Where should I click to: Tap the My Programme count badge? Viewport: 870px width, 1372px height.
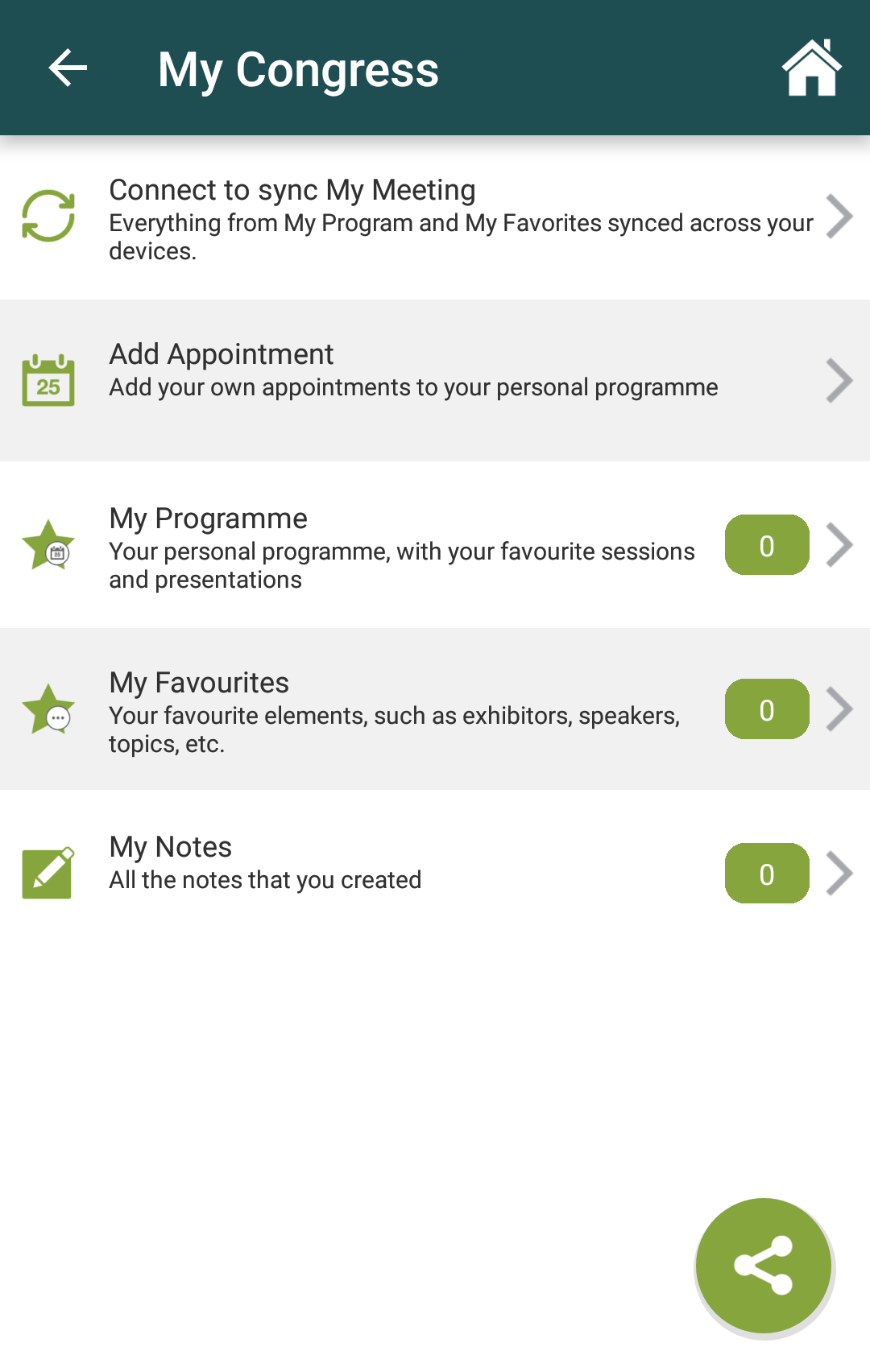[767, 545]
